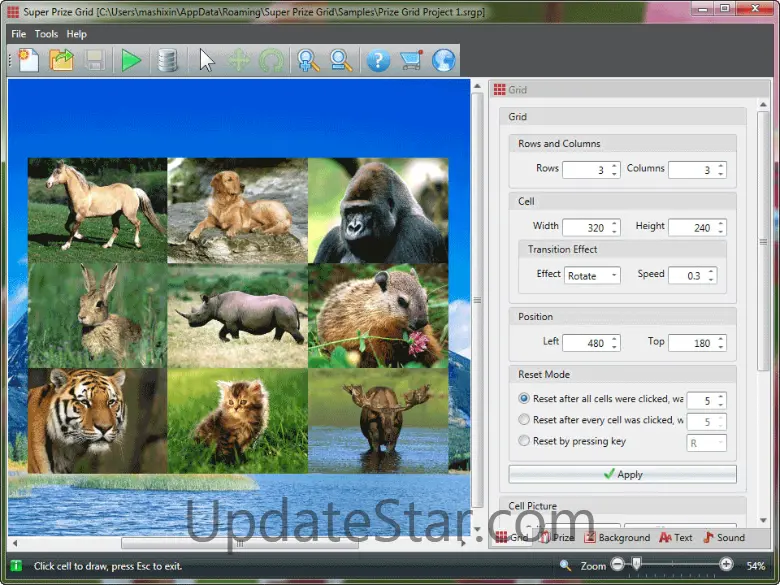Open help via blue question mark icon
This screenshot has height=585, width=780.
(377, 61)
